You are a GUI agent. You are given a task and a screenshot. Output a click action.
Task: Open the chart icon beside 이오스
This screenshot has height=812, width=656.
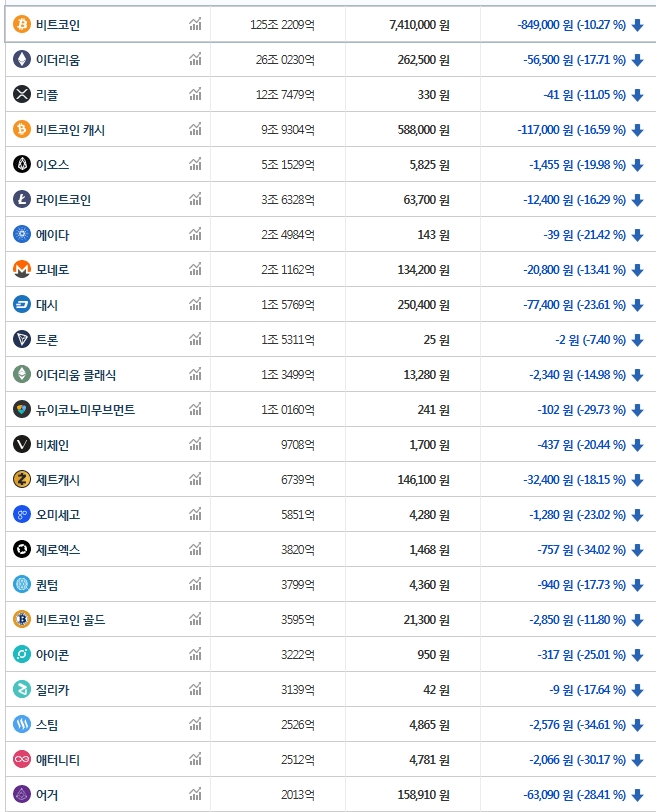(x=195, y=164)
